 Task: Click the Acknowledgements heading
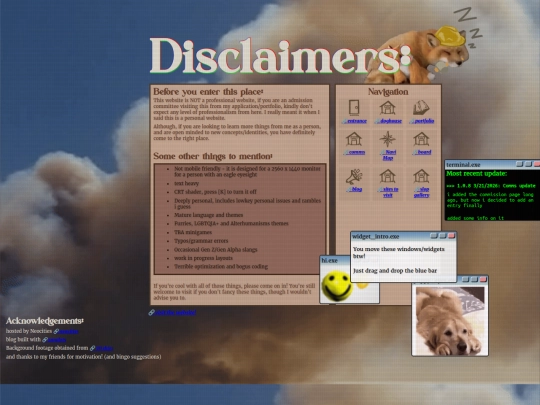pyautogui.click(x=45, y=321)
